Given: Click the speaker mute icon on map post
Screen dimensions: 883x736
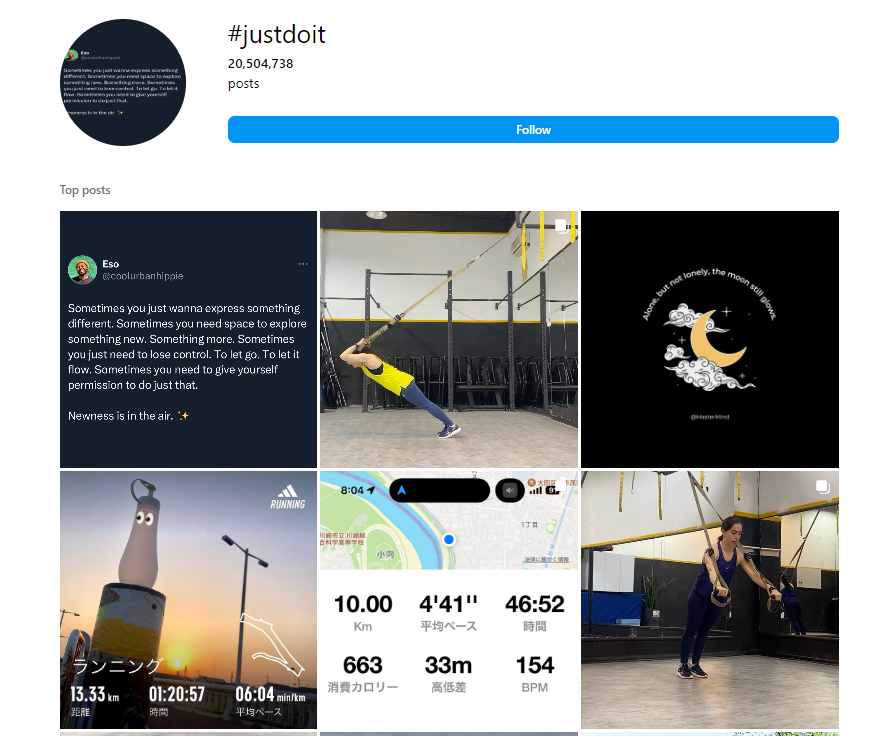Looking at the screenshot, I should [x=509, y=490].
